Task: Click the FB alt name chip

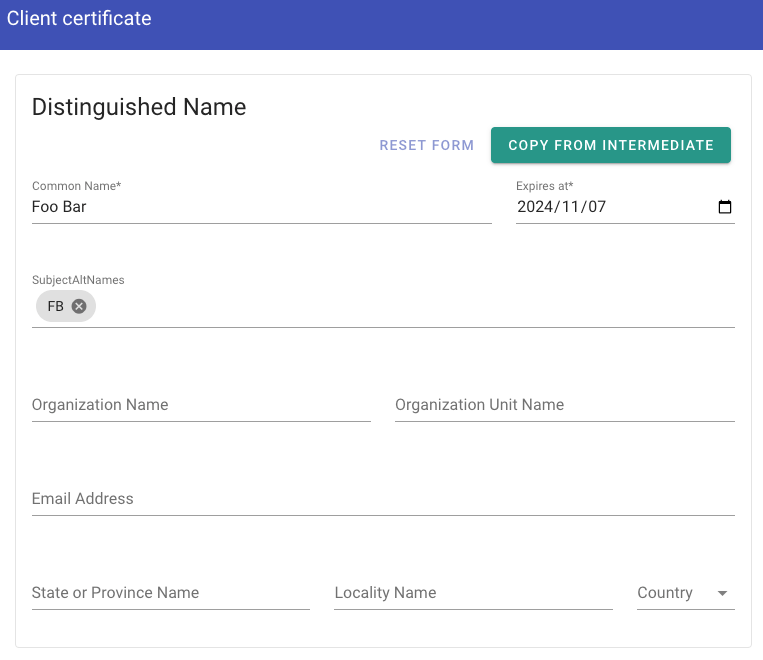Action: (55, 306)
